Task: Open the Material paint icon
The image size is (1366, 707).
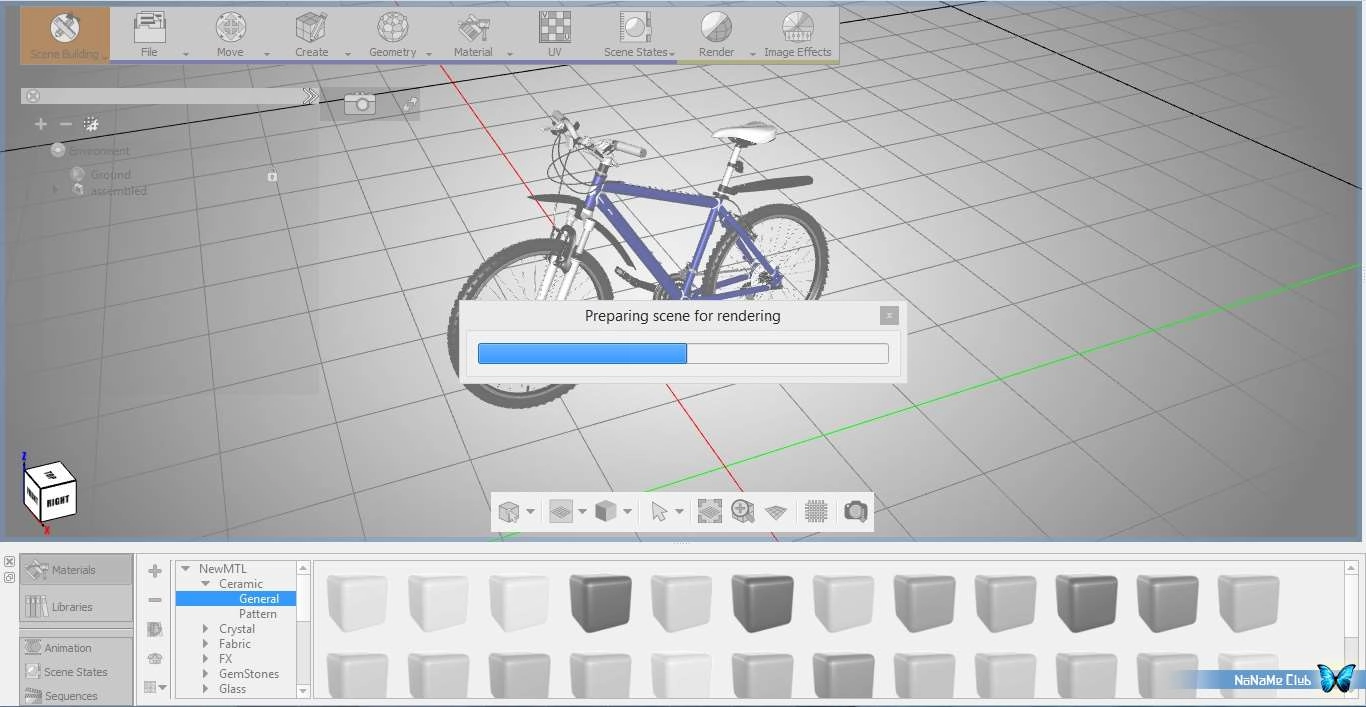Action: coord(473,28)
